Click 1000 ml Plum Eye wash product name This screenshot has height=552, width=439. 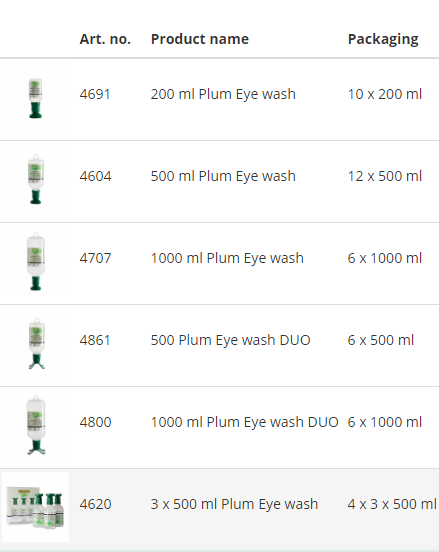[227, 258]
